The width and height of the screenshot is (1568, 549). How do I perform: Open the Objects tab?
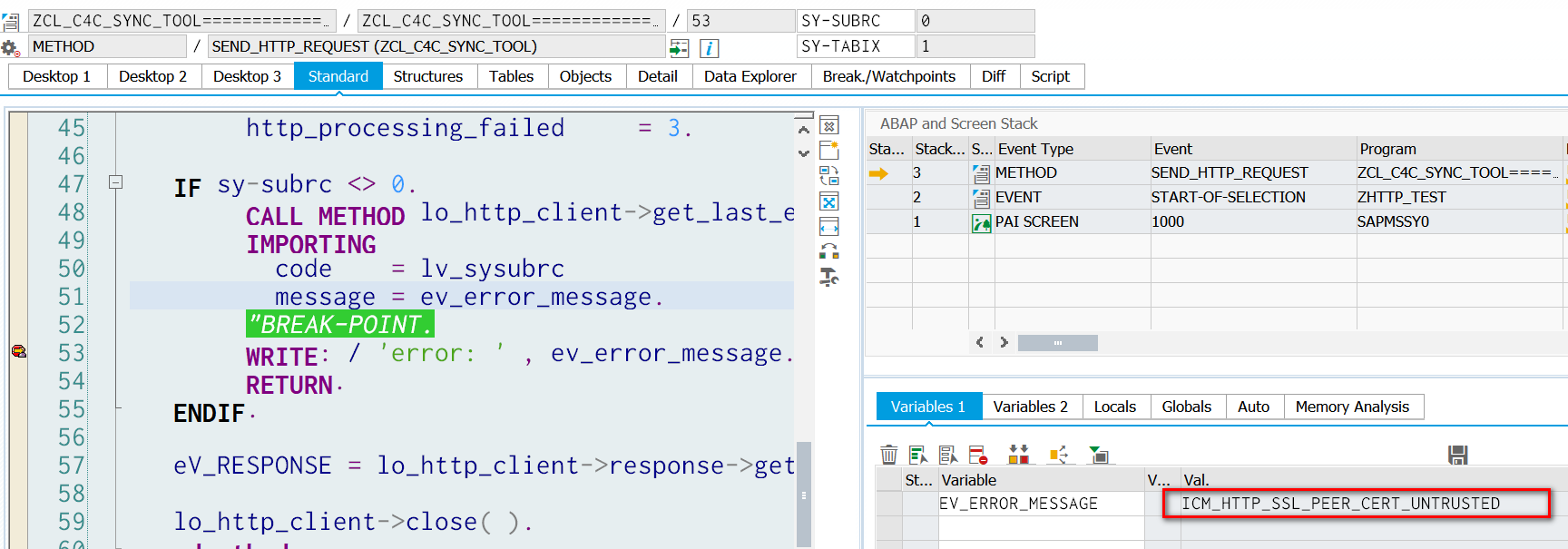click(585, 76)
